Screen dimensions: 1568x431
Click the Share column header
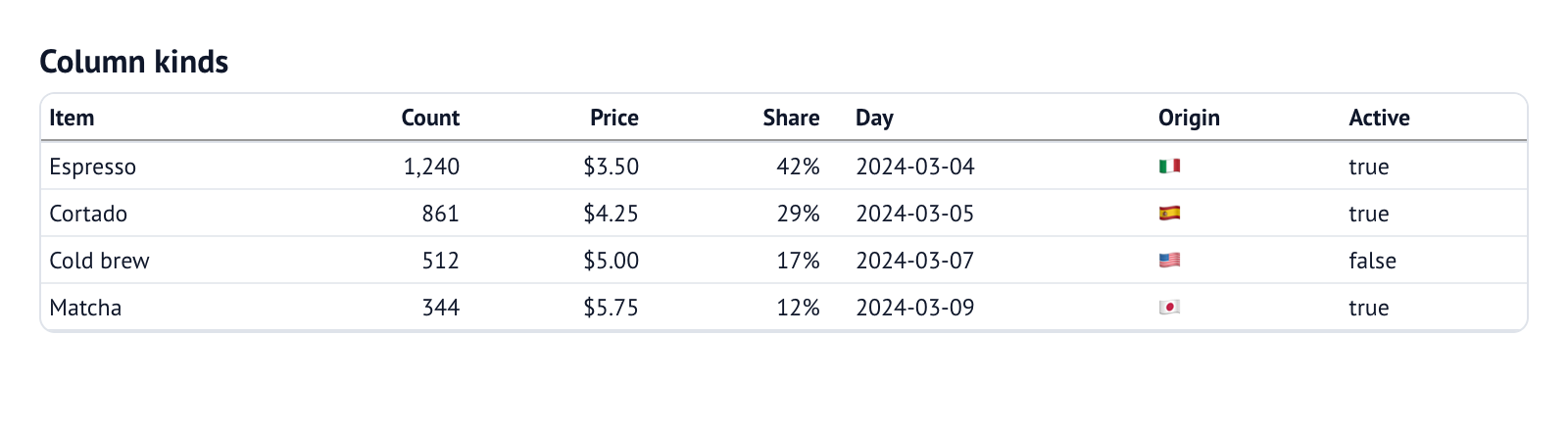(791, 118)
